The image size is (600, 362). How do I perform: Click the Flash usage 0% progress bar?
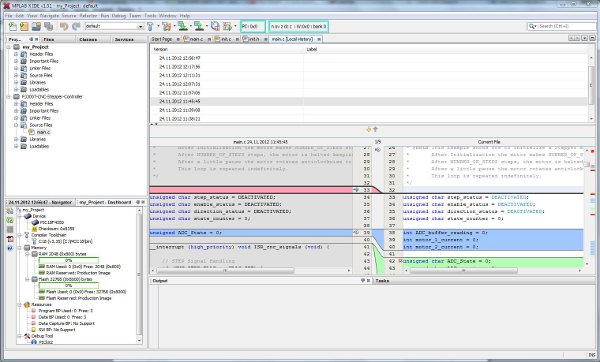68,285
